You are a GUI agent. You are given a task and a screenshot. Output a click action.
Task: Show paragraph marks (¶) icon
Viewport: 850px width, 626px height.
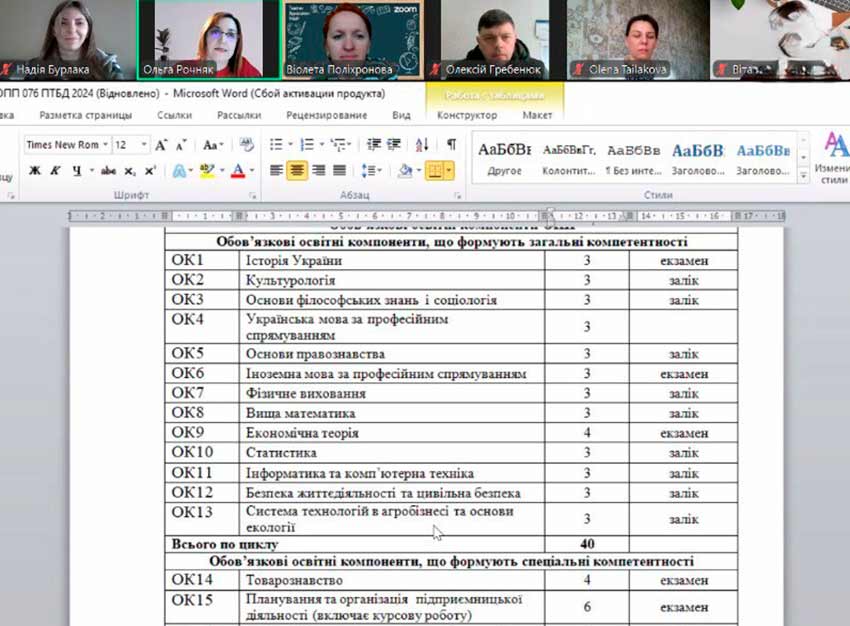click(451, 145)
